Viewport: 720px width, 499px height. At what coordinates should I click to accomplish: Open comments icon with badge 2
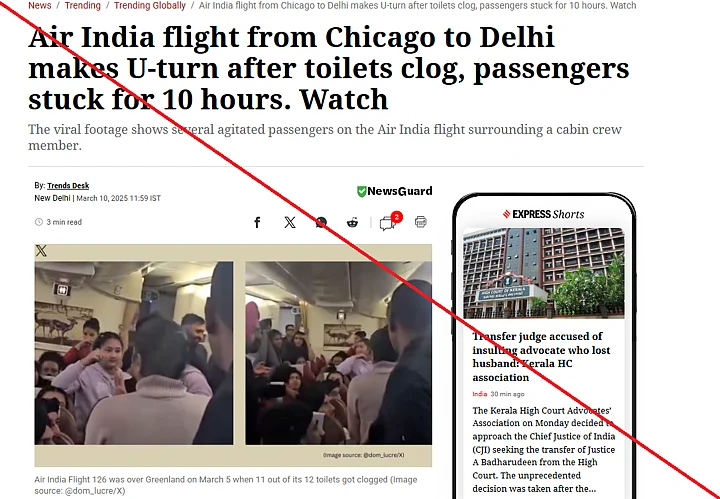point(389,221)
